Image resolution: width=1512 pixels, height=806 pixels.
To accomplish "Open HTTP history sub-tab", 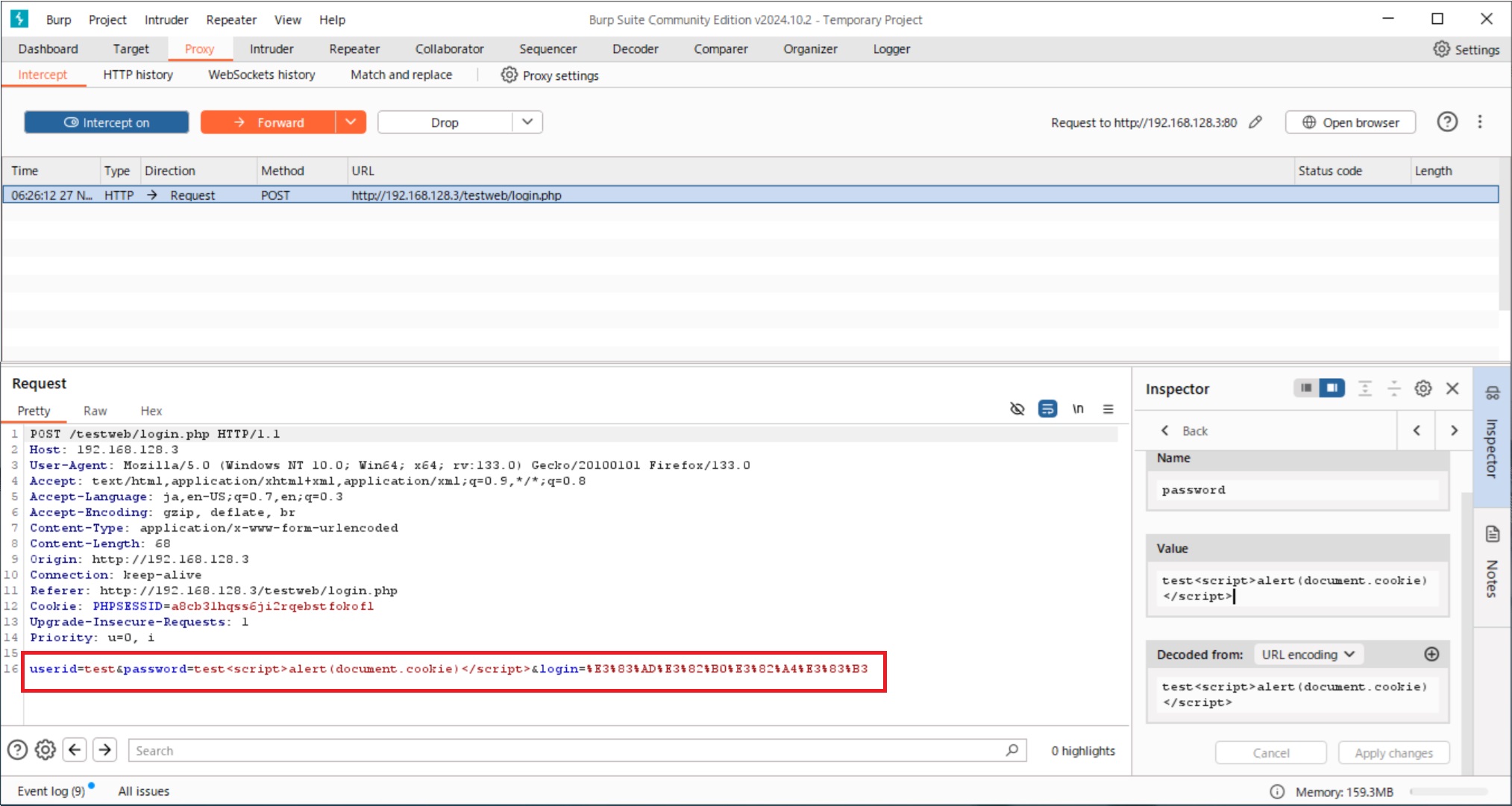I will tap(138, 75).
